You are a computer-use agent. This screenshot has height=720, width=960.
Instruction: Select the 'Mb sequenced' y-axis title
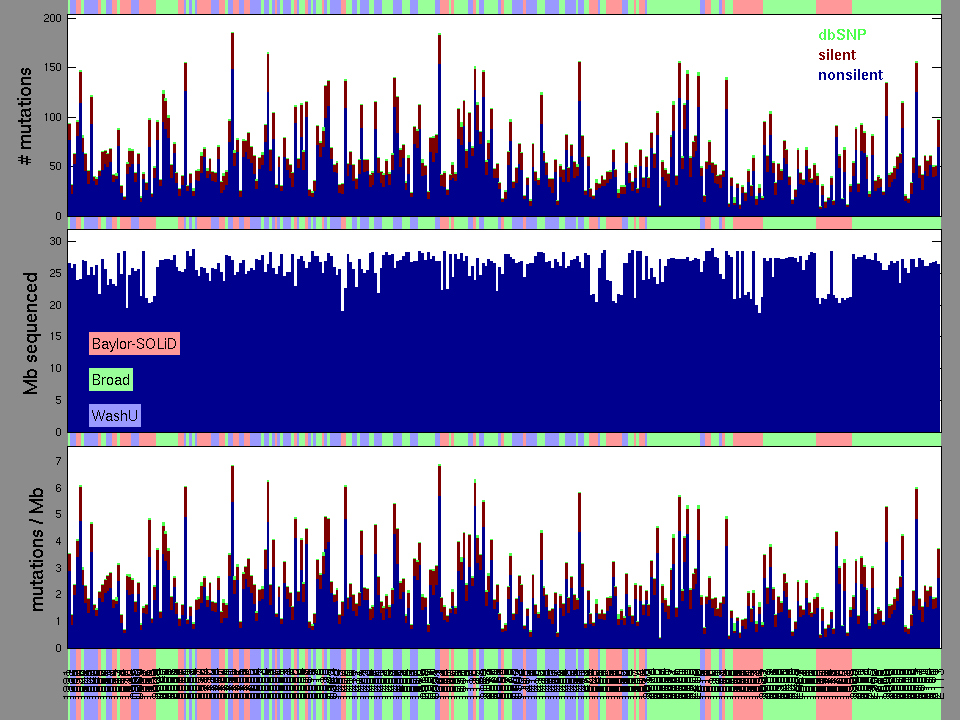coord(31,332)
